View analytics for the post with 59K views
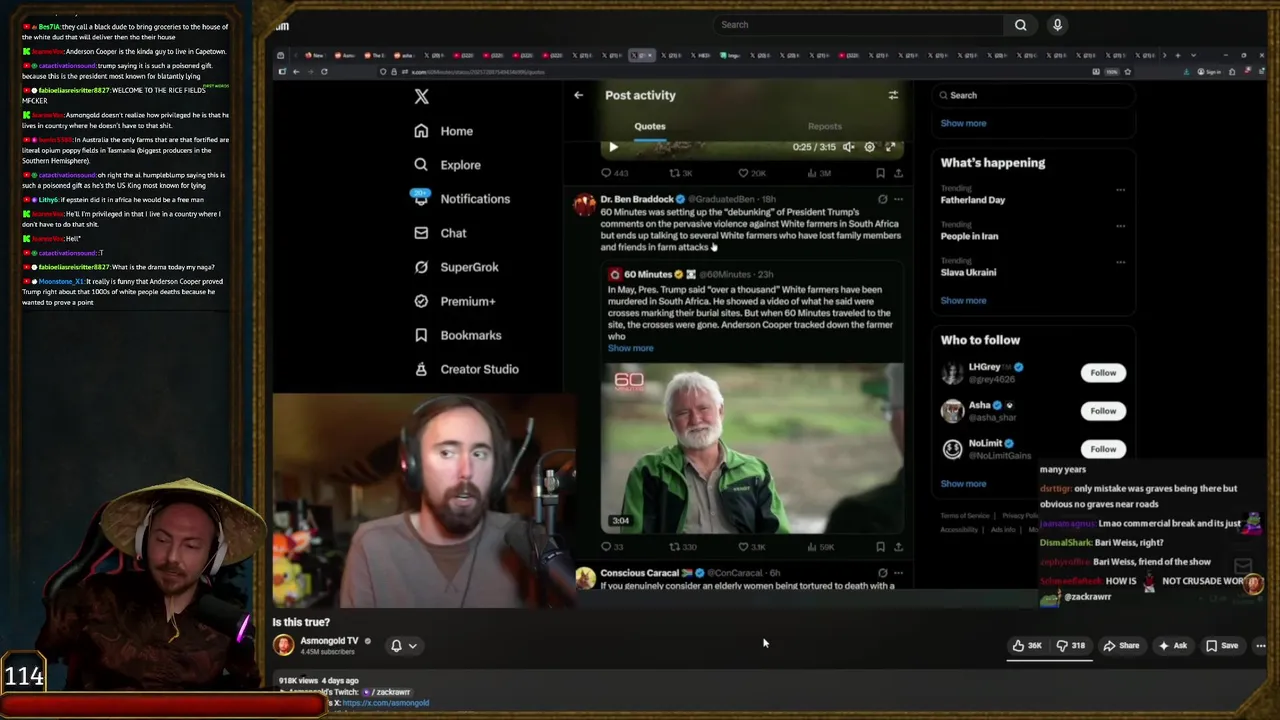 click(820, 547)
